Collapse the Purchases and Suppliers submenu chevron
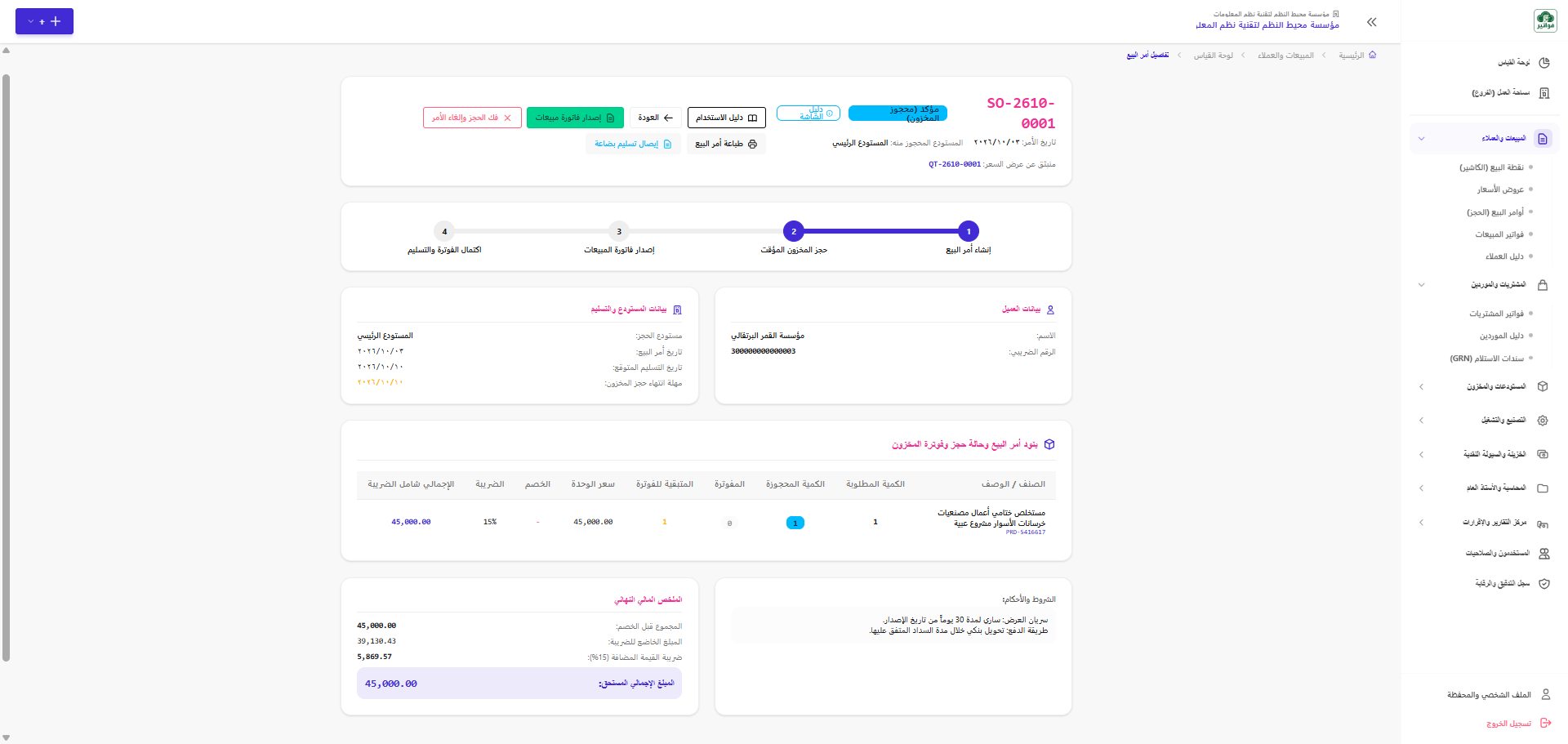Image resolution: width=1568 pixels, height=744 pixels. coord(1421,285)
